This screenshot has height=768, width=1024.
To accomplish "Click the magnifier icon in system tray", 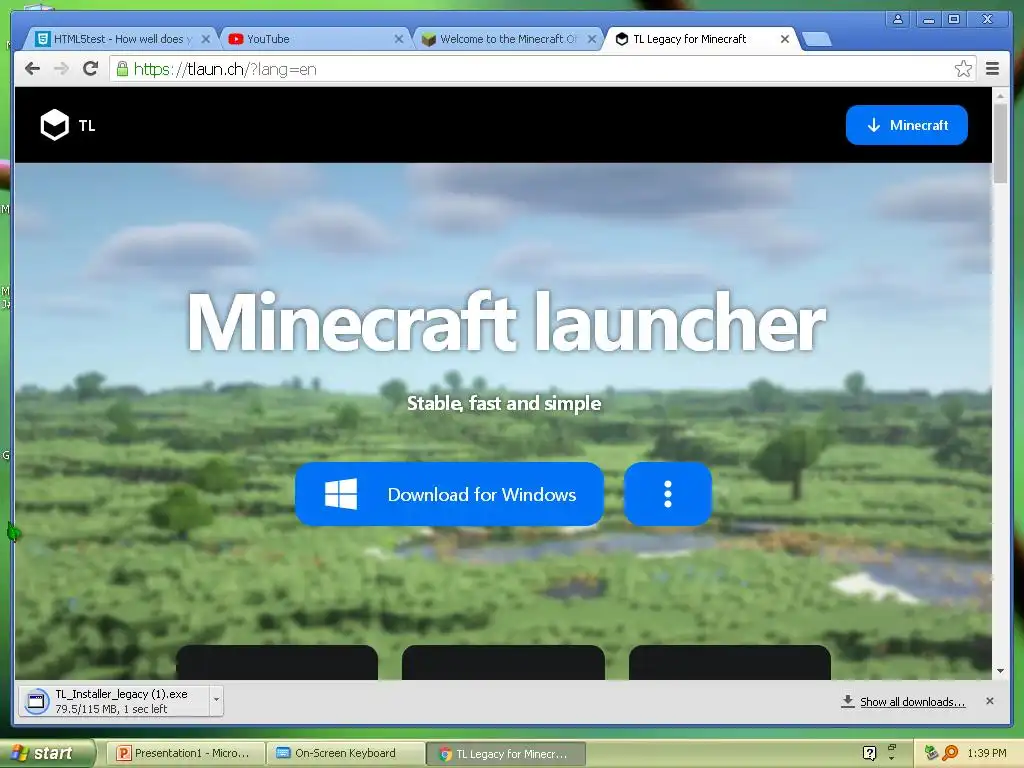I will (950, 753).
